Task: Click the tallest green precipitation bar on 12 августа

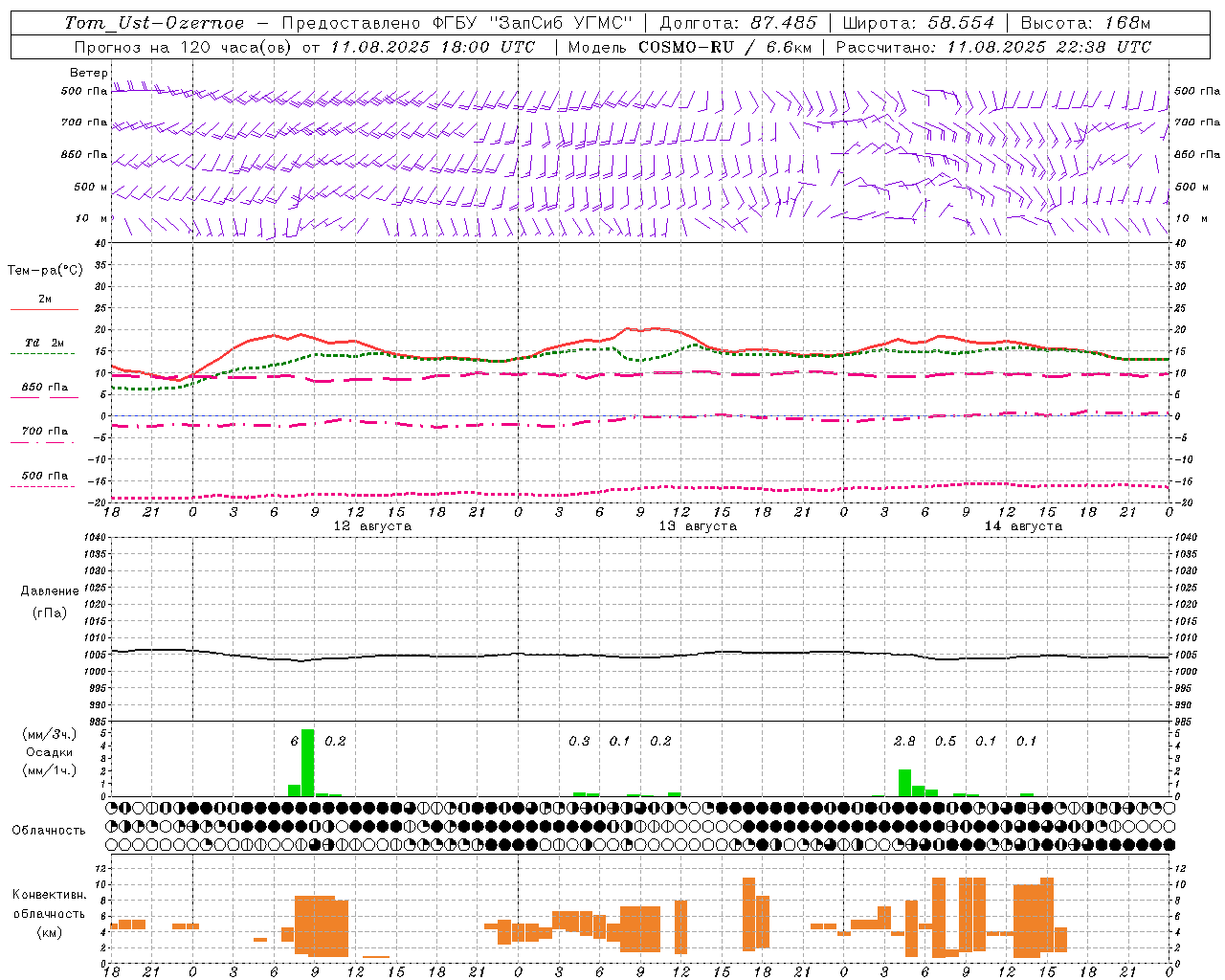Action: point(307,763)
